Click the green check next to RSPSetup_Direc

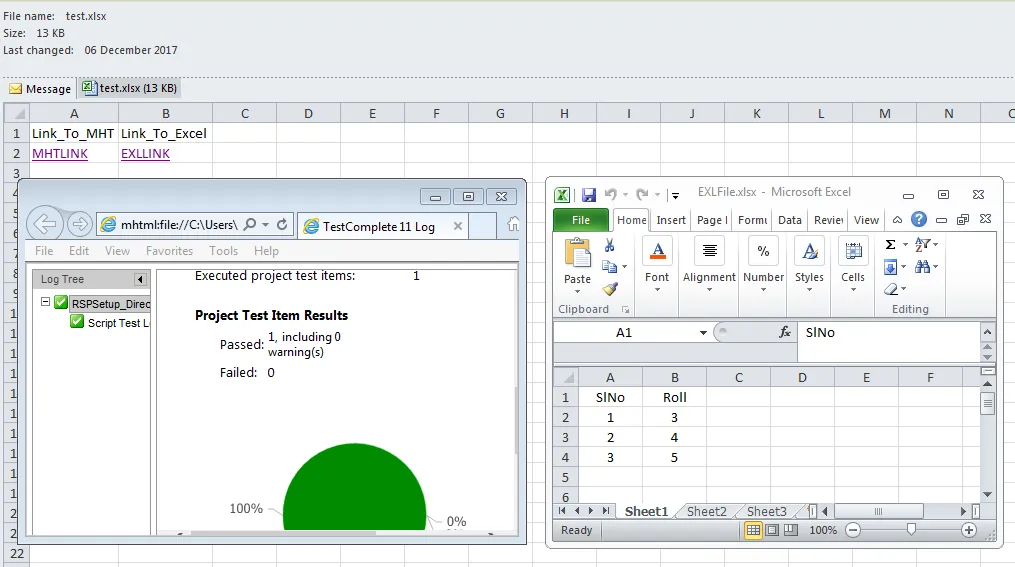[x=61, y=302]
